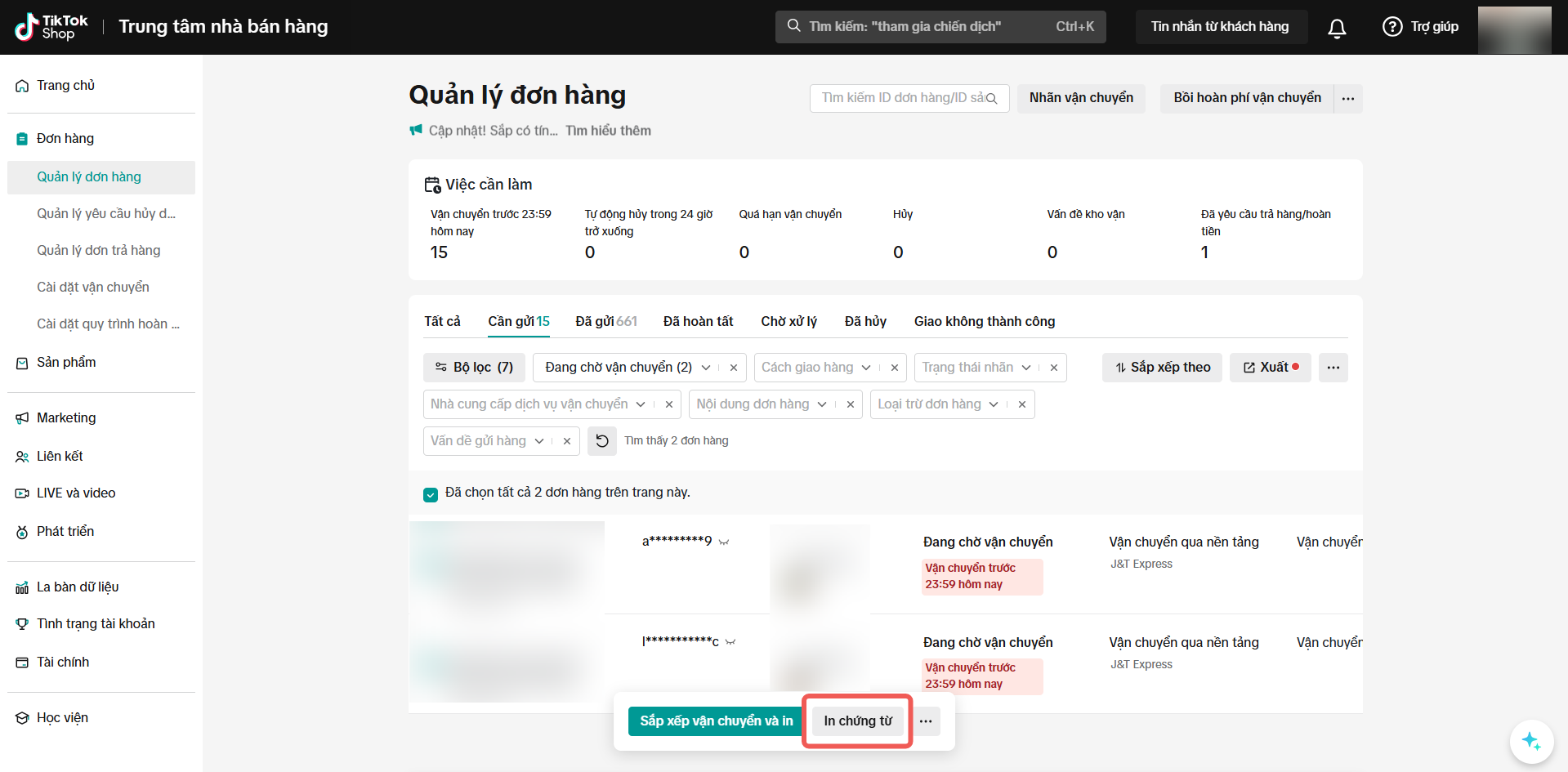Click the order ID search magnifier icon
Image resolution: width=1568 pixels, height=772 pixels.
click(991, 99)
